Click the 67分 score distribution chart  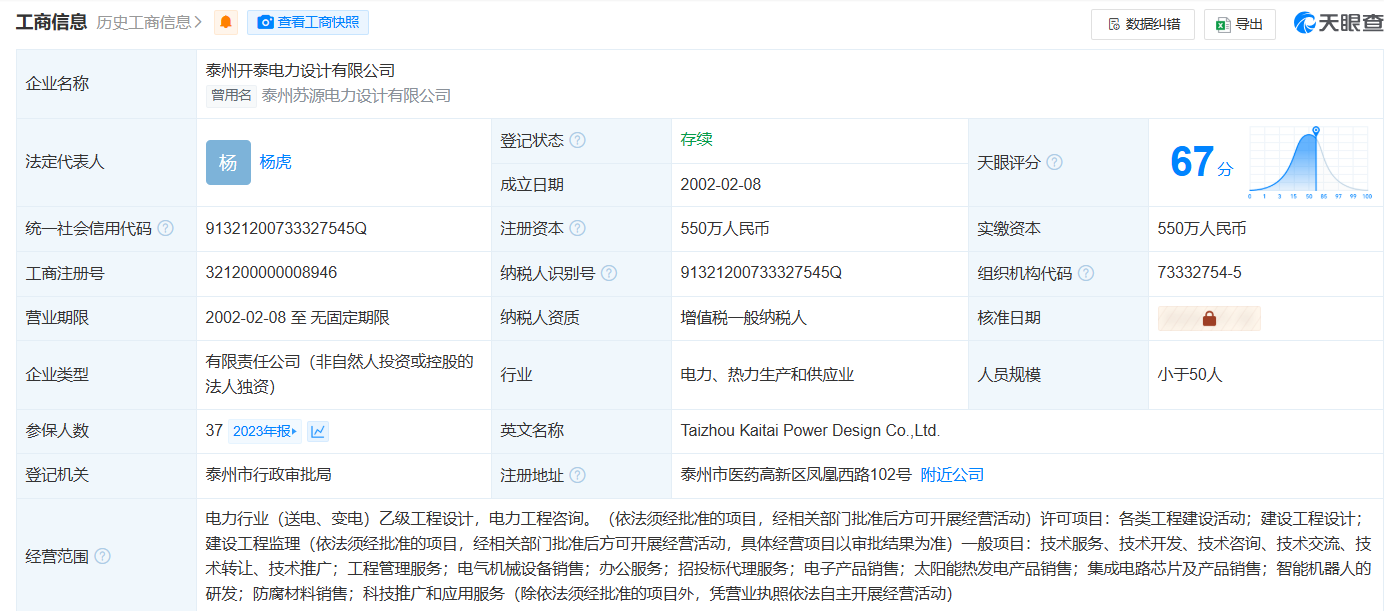[x=1310, y=162]
